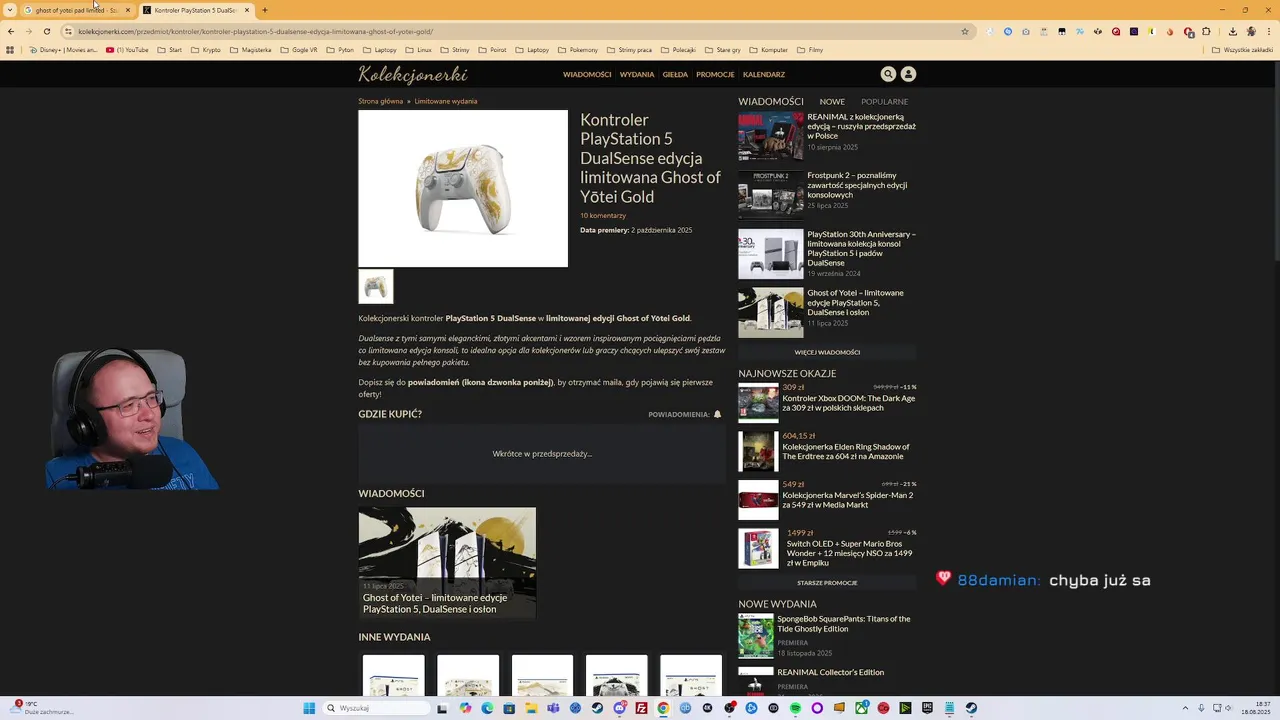Open the Magisterka bookmarks folder

click(x=251, y=50)
